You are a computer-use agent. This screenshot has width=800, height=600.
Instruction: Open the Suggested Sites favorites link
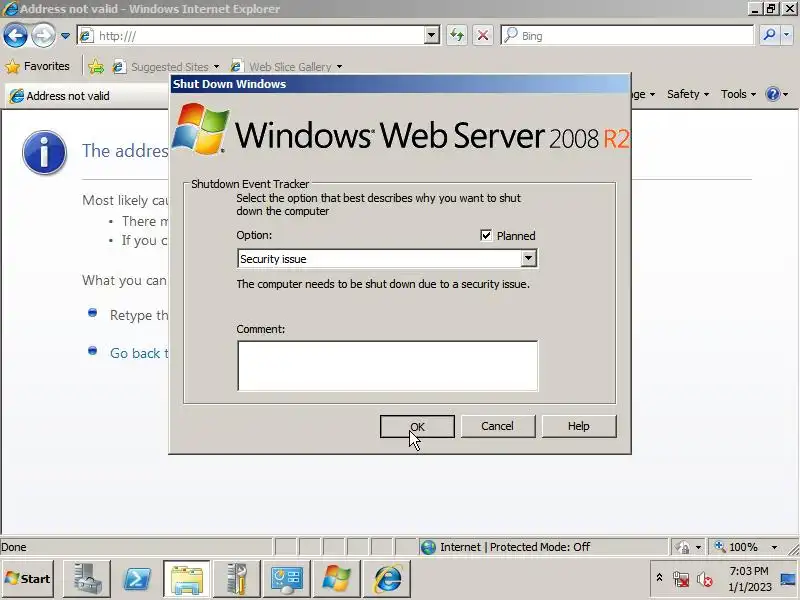[x=166, y=67]
